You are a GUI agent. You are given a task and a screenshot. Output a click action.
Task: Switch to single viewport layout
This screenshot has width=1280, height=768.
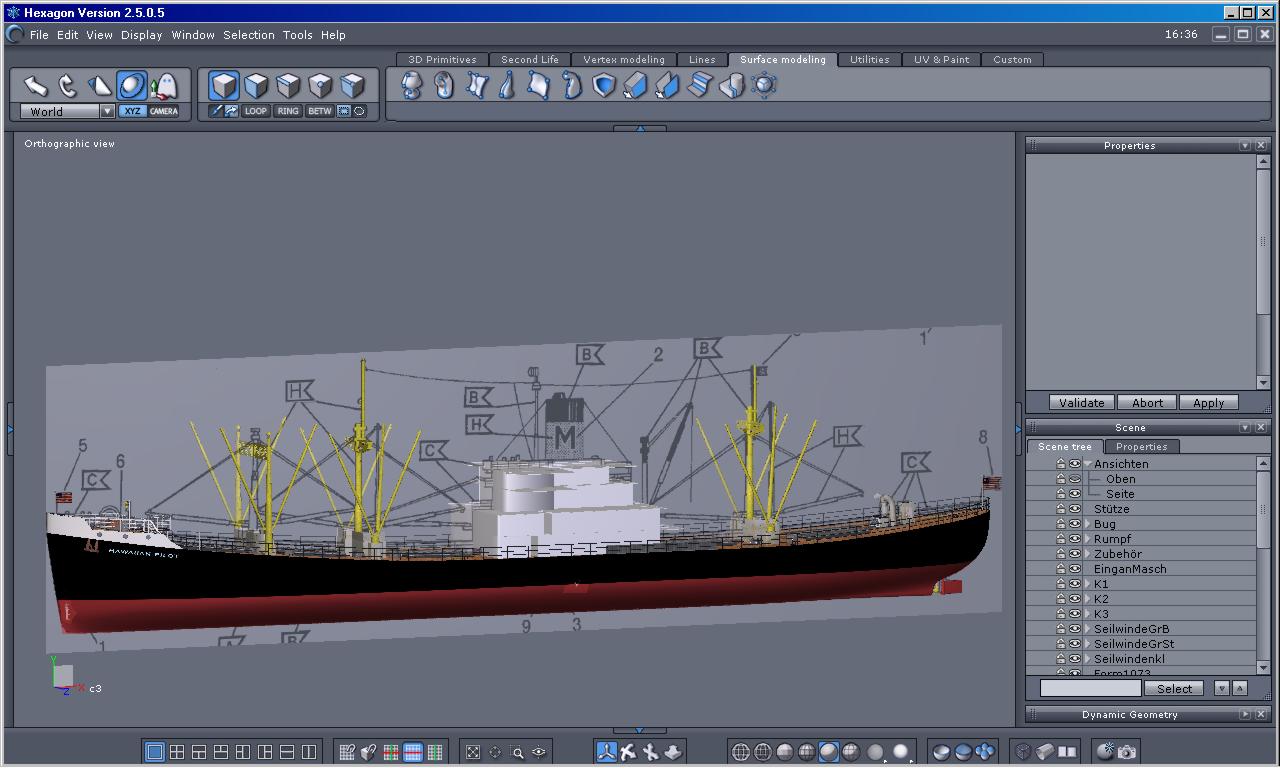coord(155,752)
